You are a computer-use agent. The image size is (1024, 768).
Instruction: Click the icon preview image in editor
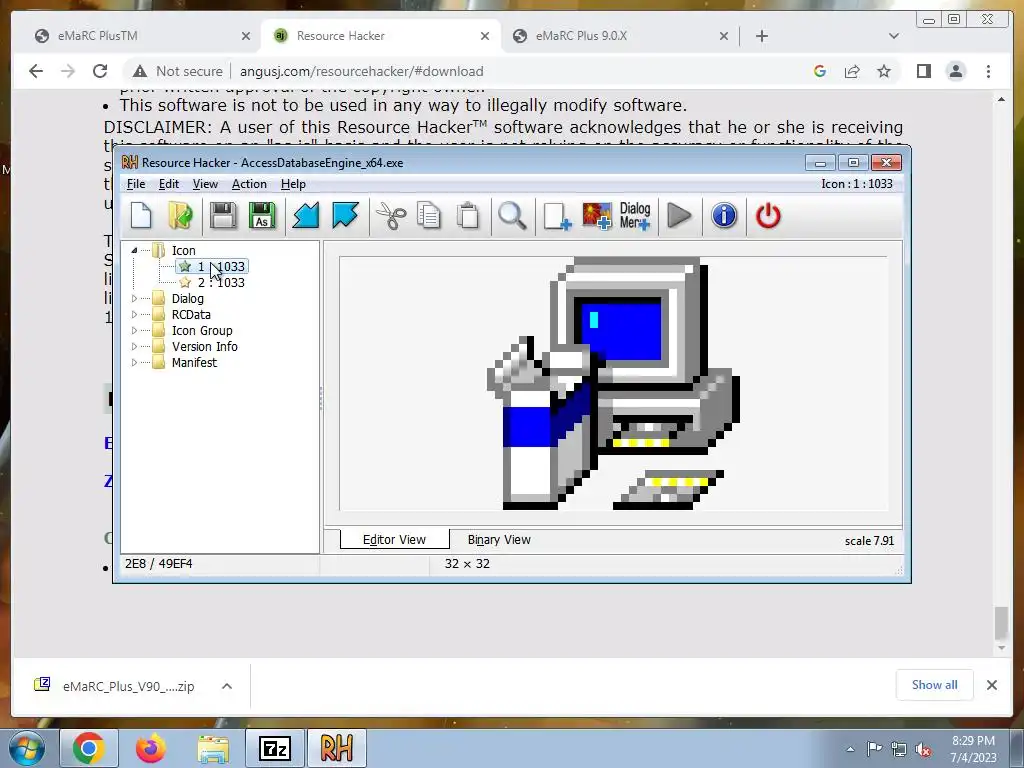point(613,383)
